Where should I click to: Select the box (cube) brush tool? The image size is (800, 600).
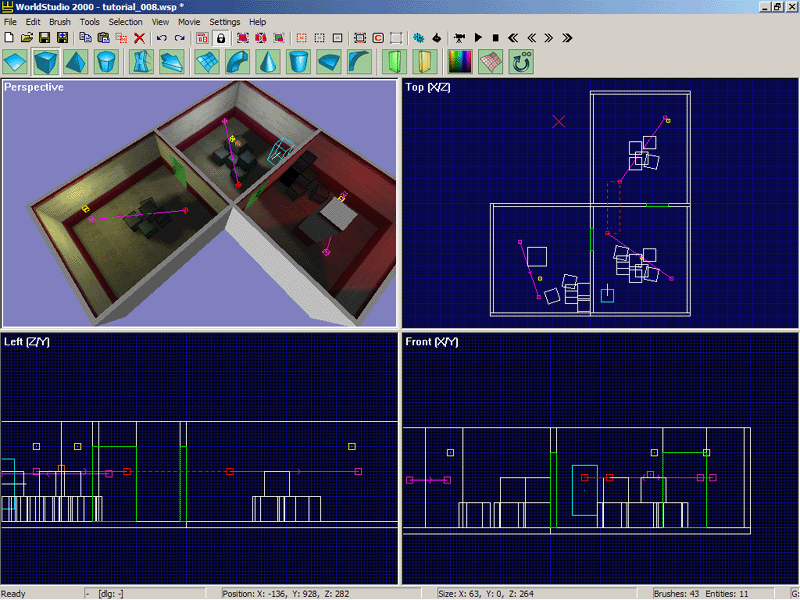(45, 62)
